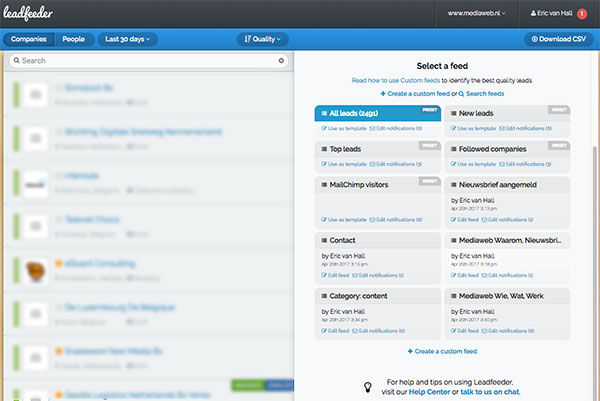Screen dimensions: 600x401
Task: Click list icon beside Contact feed
Action: (x=324, y=240)
